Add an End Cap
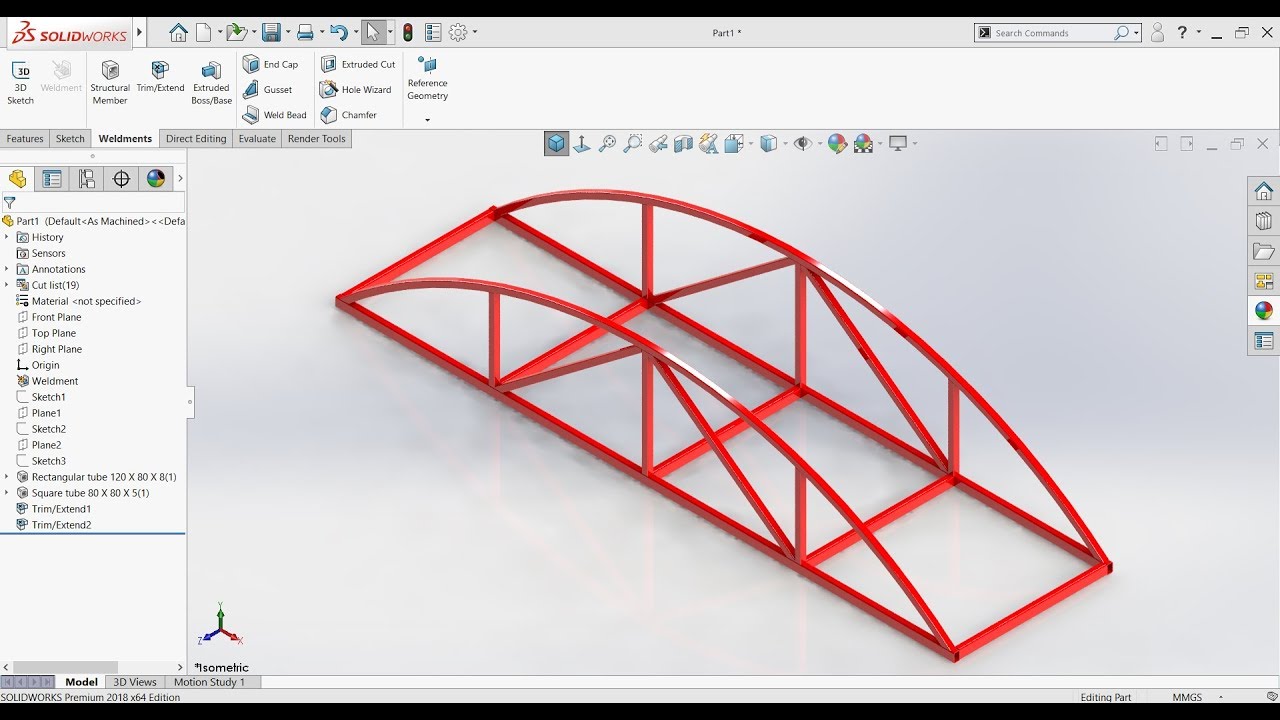The image size is (1280, 720). coord(270,64)
